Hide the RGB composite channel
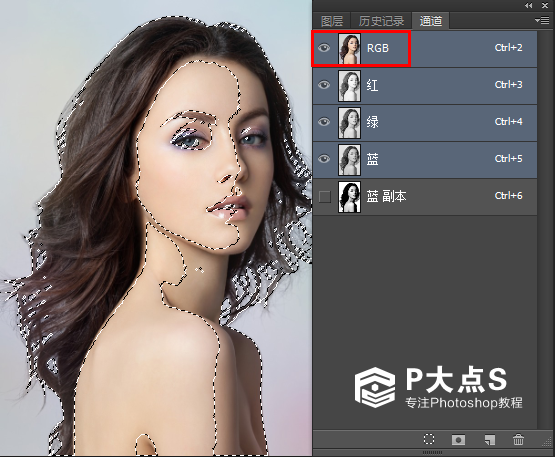Image resolution: width=555 pixels, height=457 pixels. (x=324, y=48)
